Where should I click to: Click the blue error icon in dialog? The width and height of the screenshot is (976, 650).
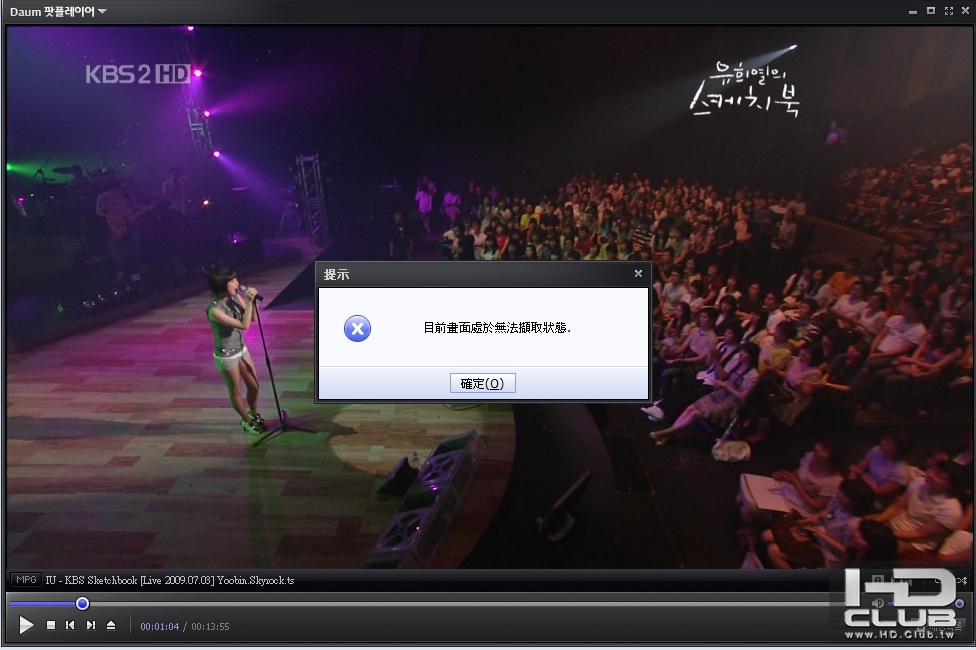pos(357,329)
